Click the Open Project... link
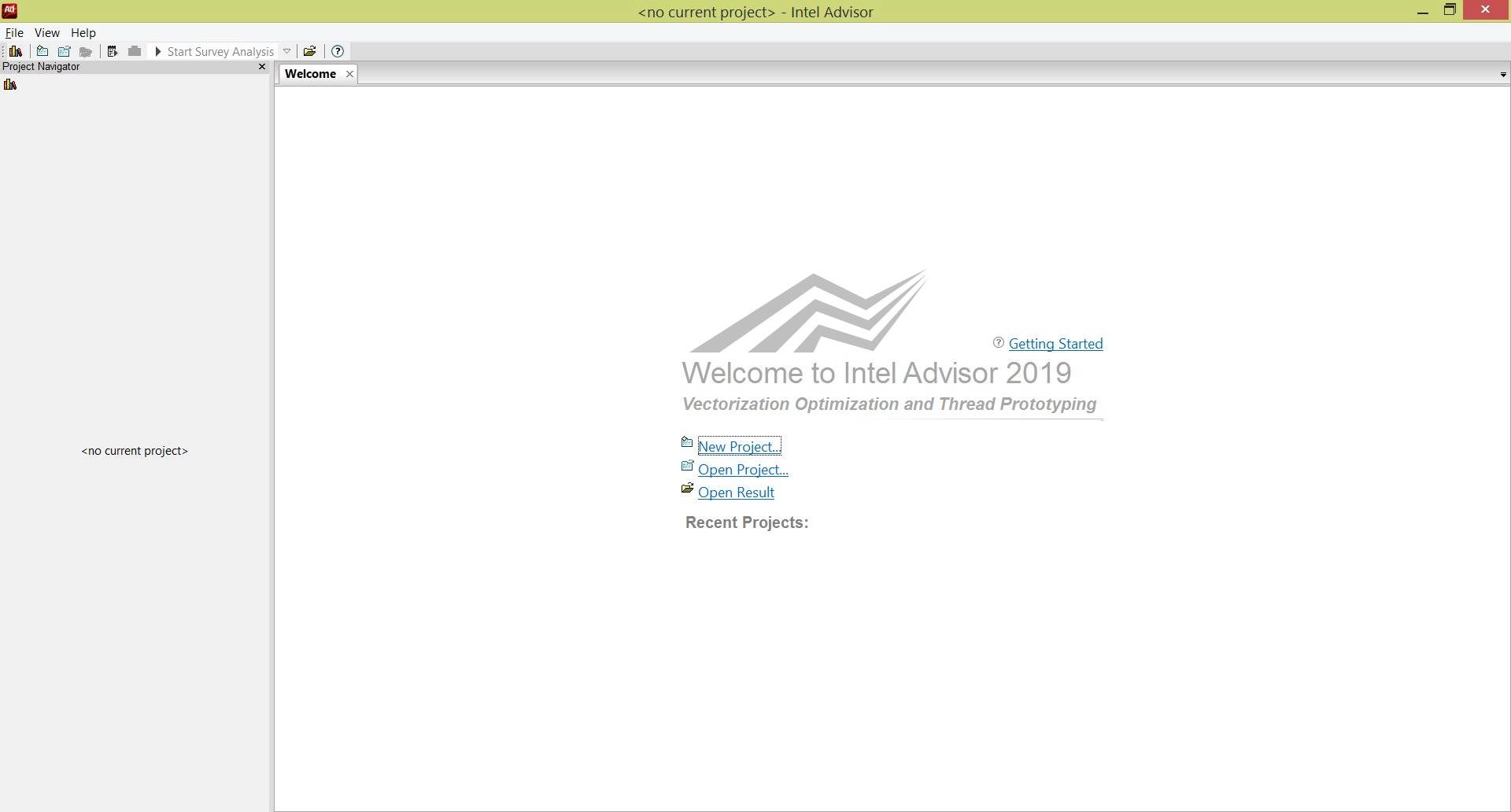 coord(743,469)
